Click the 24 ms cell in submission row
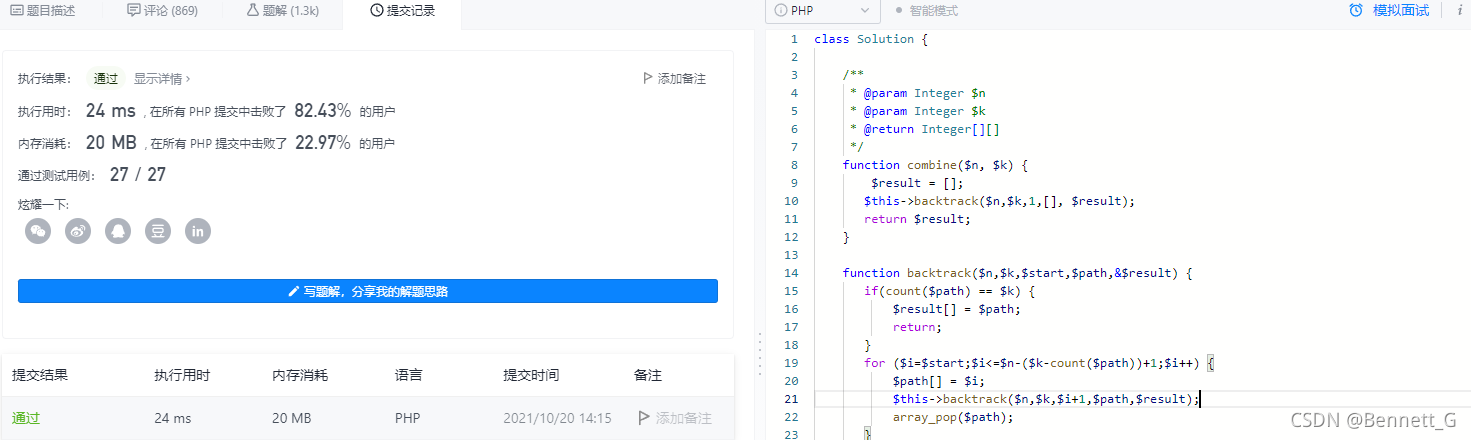Viewport: 1471px width, 440px height. (x=172, y=418)
